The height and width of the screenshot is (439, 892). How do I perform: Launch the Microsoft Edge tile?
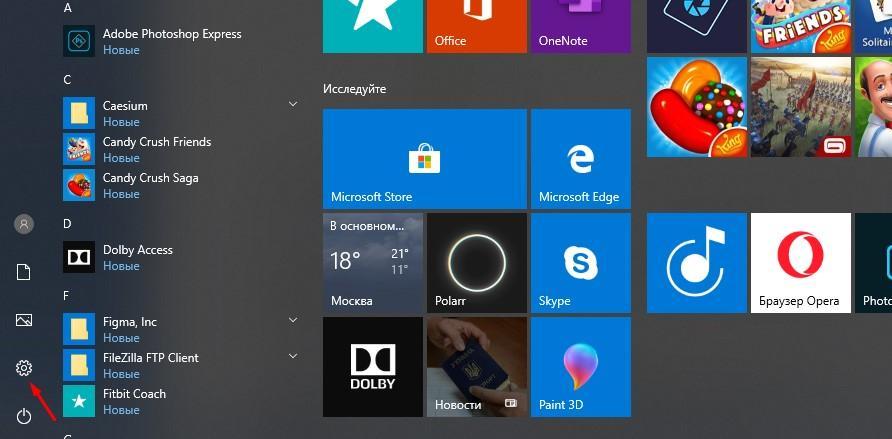(581, 159)
